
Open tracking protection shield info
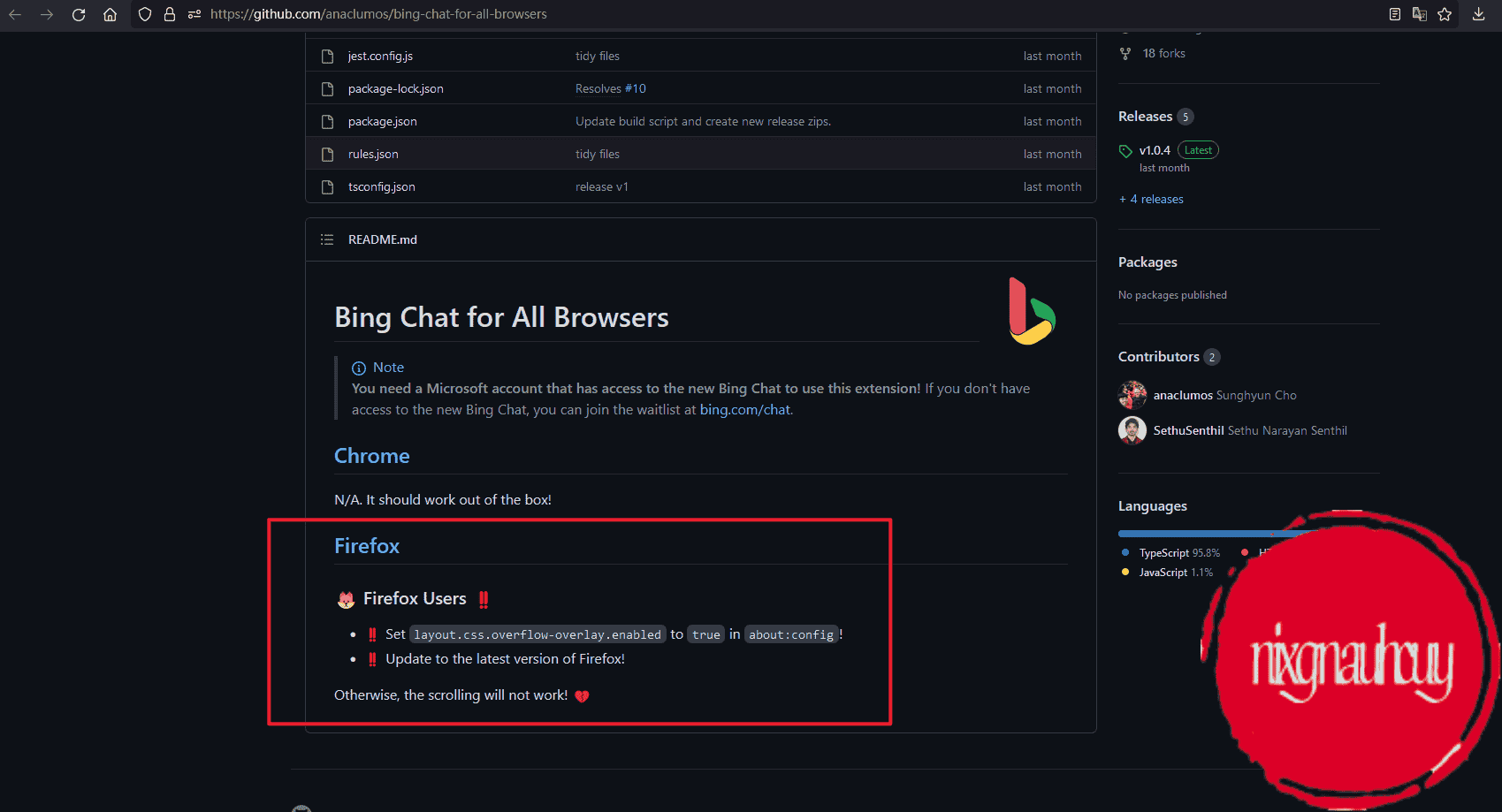[145, 14]
